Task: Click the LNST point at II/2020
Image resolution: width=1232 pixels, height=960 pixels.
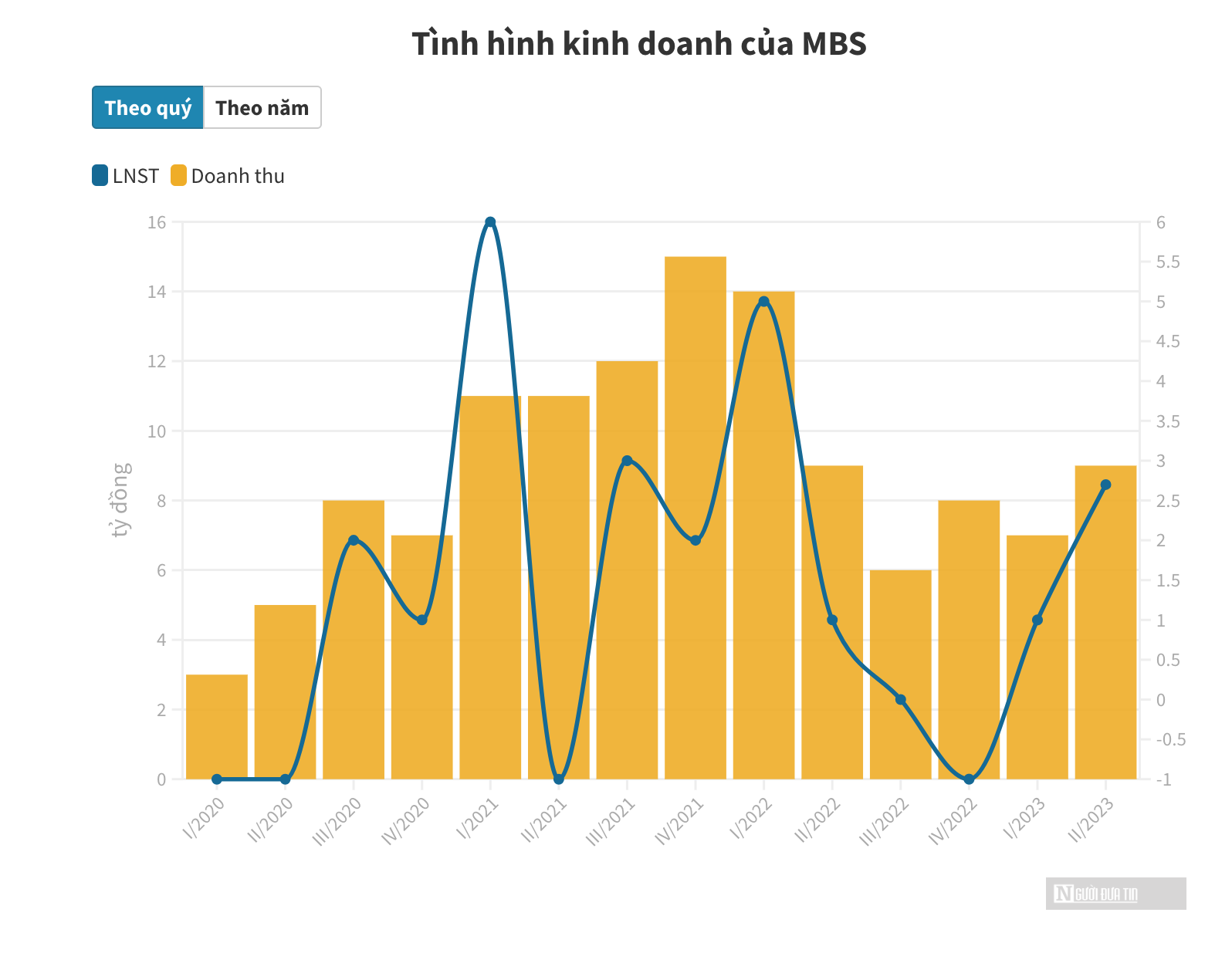Action: 286,779
